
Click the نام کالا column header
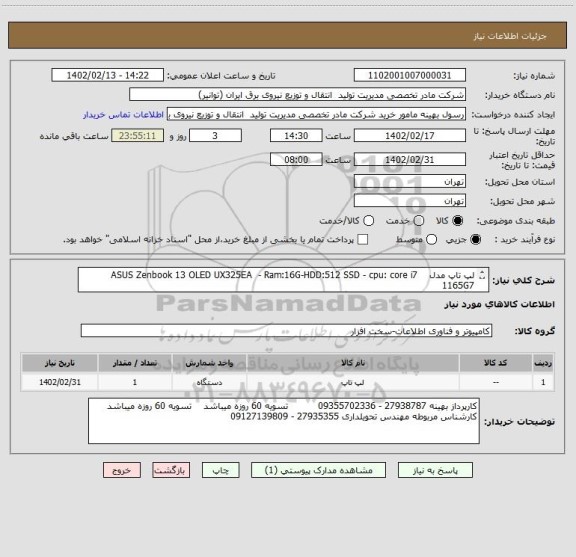353,363
